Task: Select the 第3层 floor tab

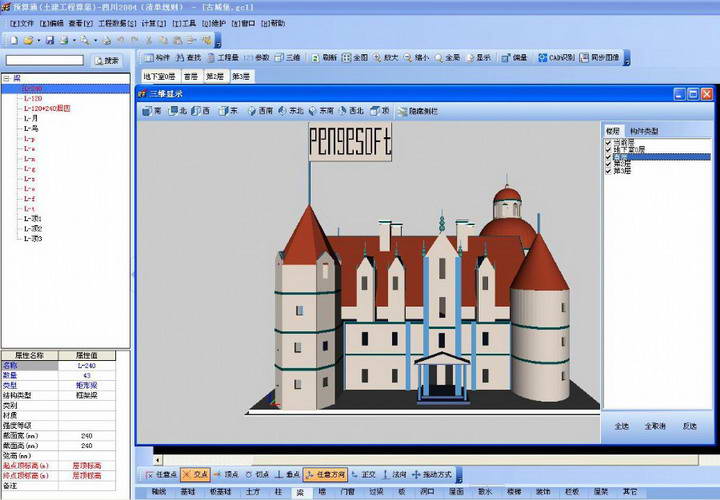Action: point(241,76)
